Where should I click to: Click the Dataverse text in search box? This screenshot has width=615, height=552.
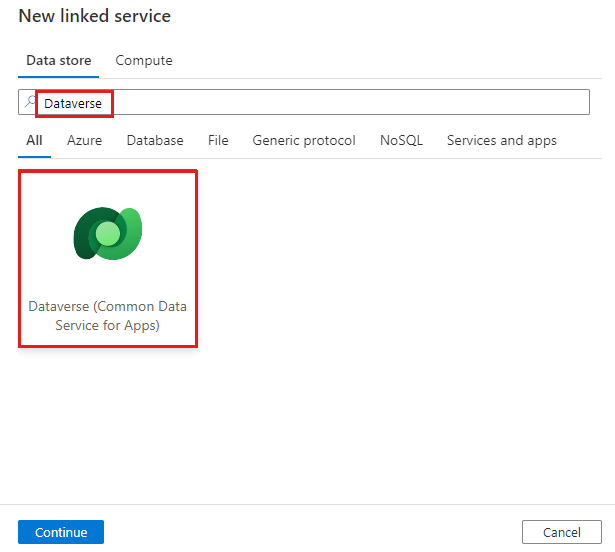73,103
